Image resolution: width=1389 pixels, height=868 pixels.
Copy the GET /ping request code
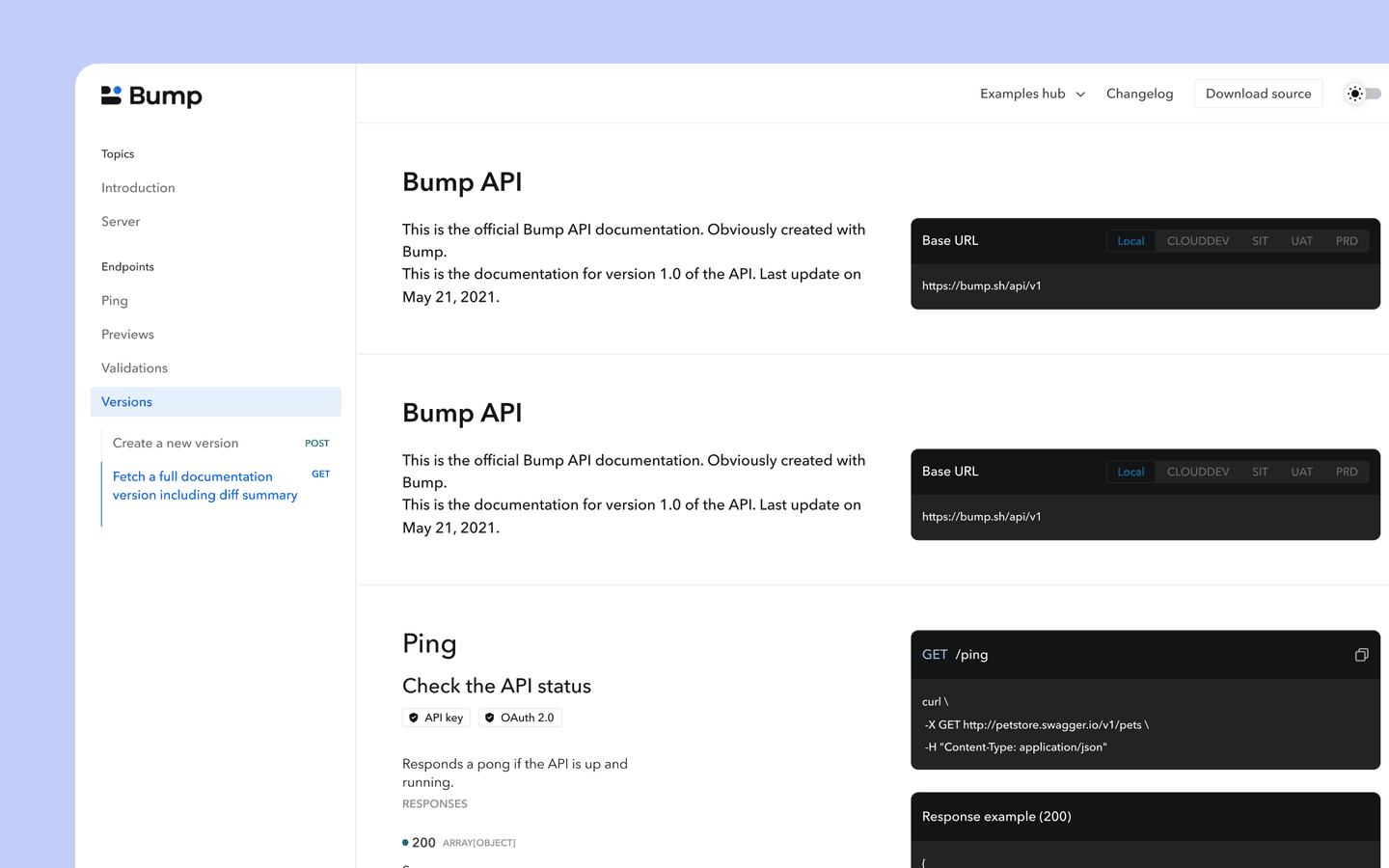point(1361,655)
